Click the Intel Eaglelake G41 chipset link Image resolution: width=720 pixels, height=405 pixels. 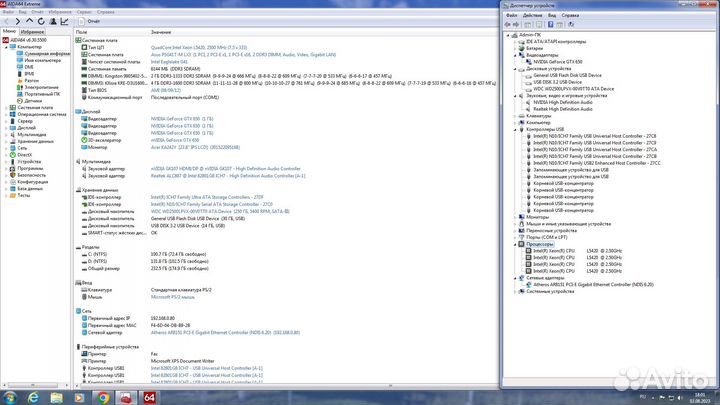tap(169, 62)
